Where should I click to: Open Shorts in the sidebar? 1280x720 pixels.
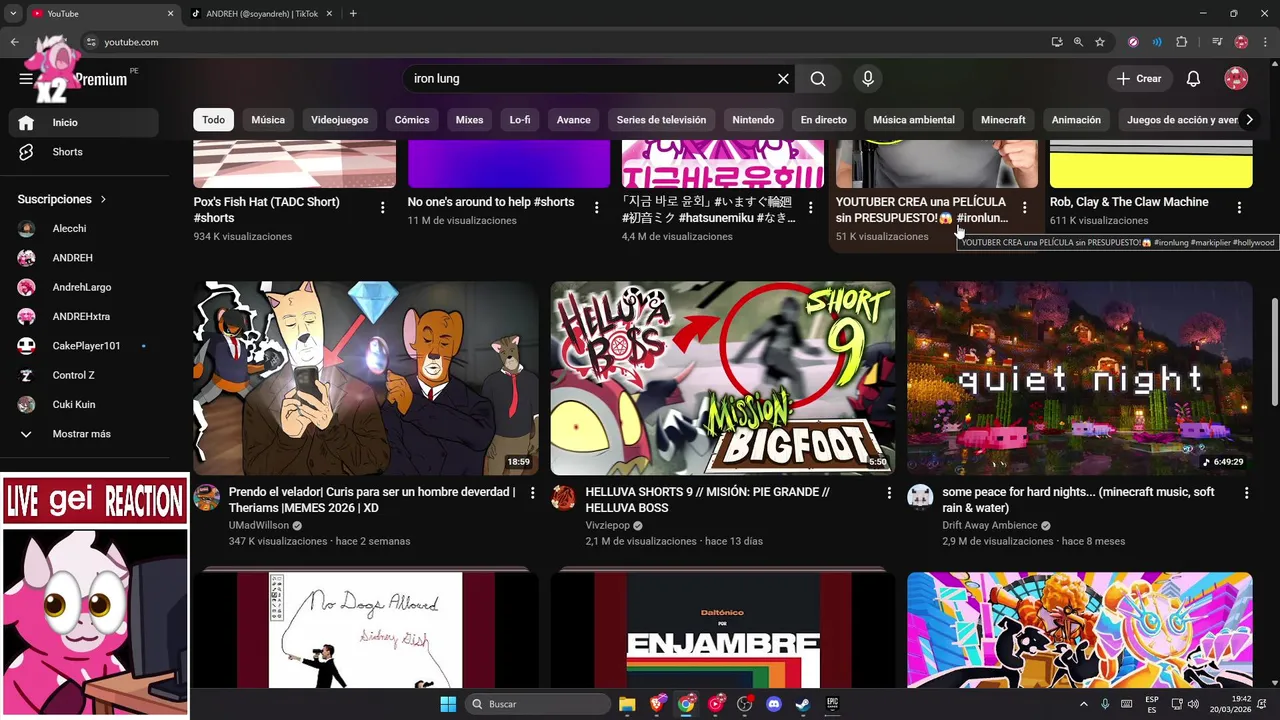(84, 152)
